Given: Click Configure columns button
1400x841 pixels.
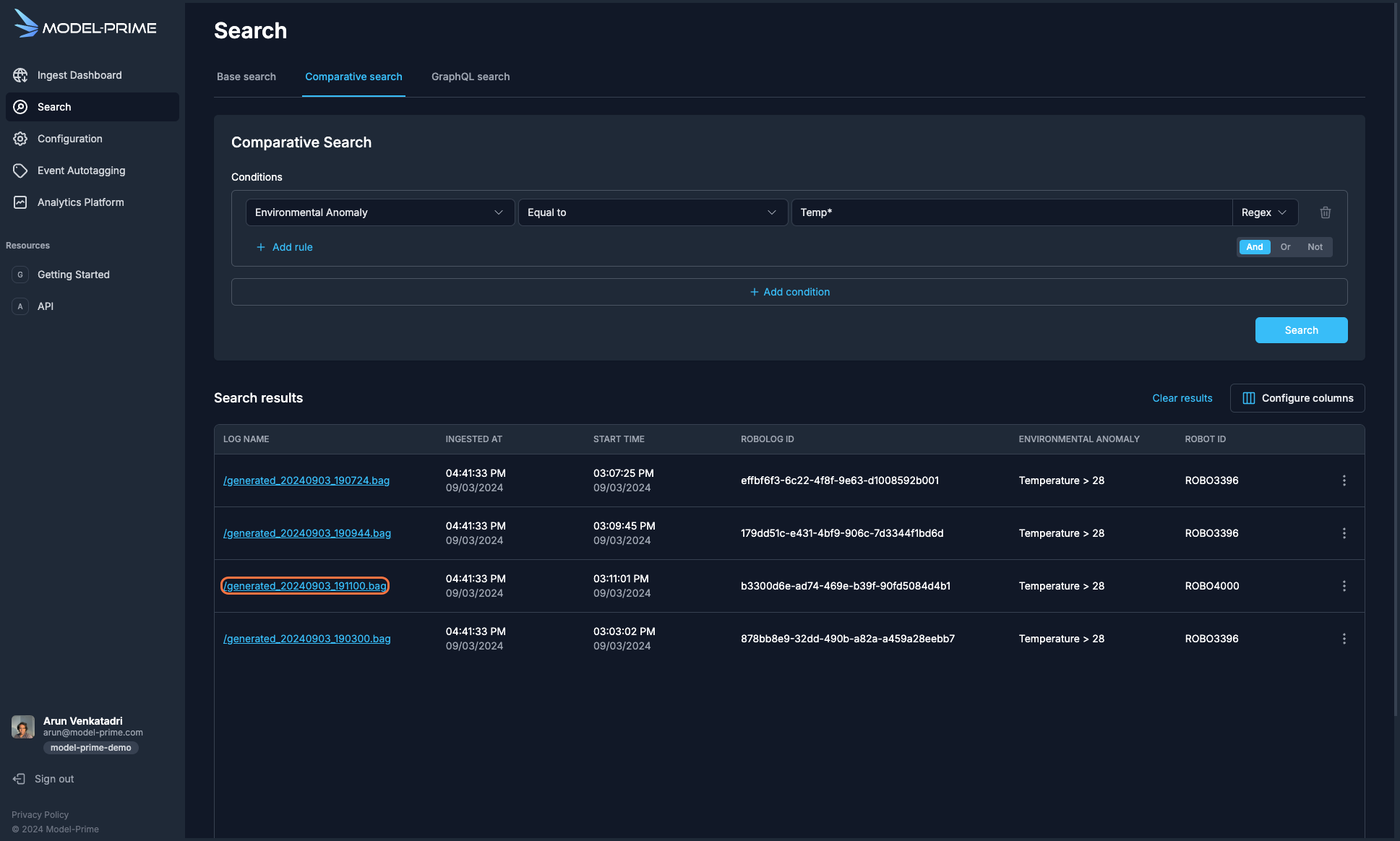Looking at the screenshot, I should pyautogui.click(x=1297, y=398).
